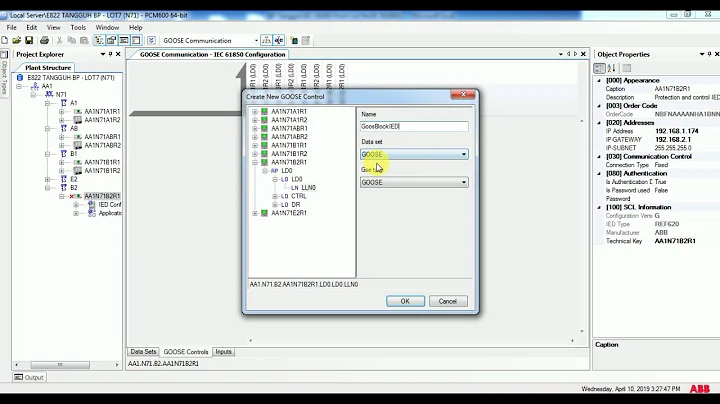Viewport: 720px width, 404px height.
Task: Click the New document toolbar icon
Action: pyautogui.click(x=5, y=40)
